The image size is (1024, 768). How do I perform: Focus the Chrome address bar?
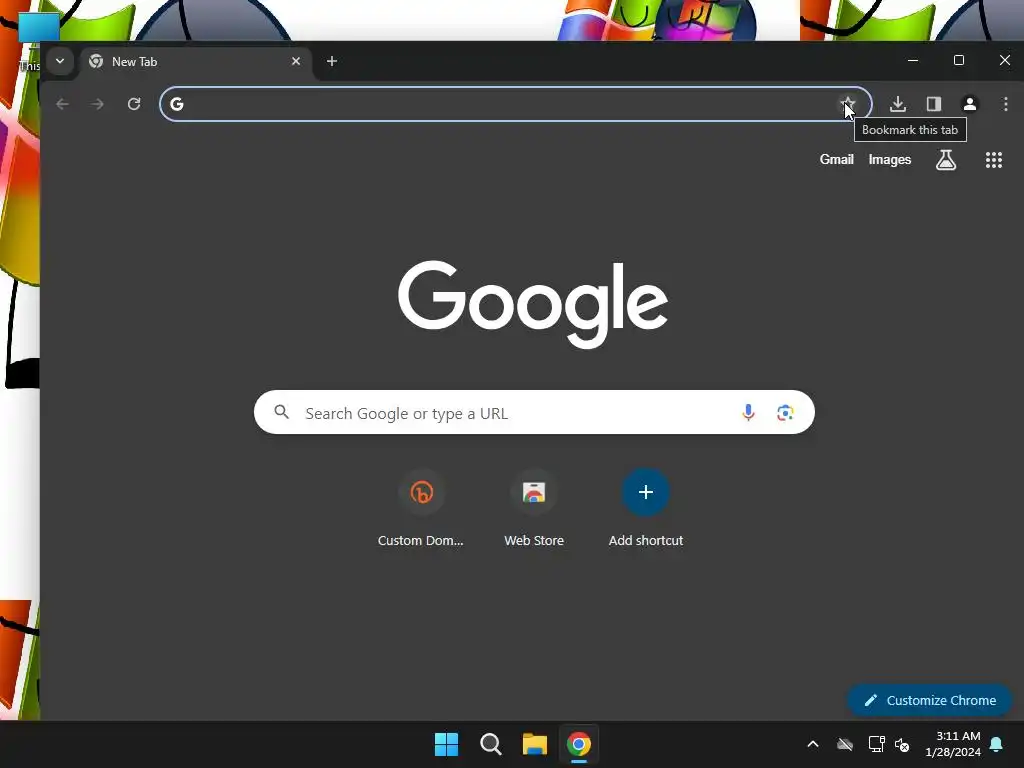pyautogui.click(x=516, y=104)
